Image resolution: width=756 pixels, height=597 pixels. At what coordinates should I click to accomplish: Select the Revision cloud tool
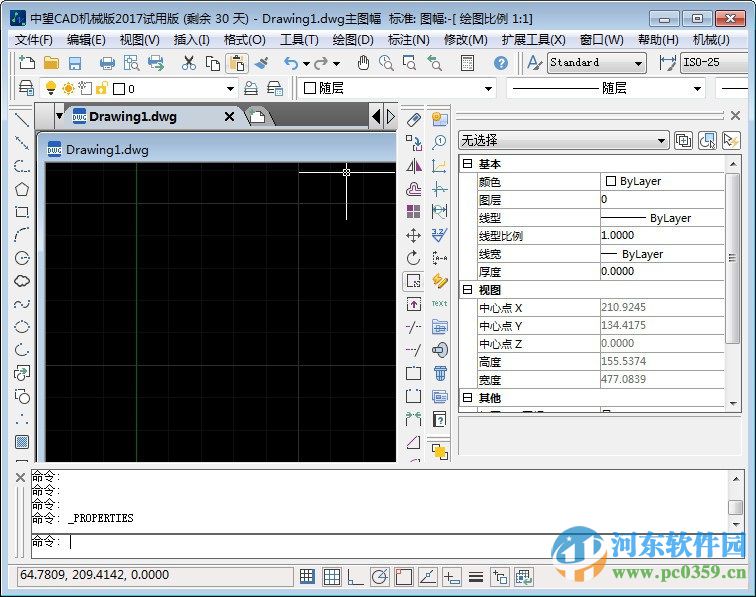22,281
